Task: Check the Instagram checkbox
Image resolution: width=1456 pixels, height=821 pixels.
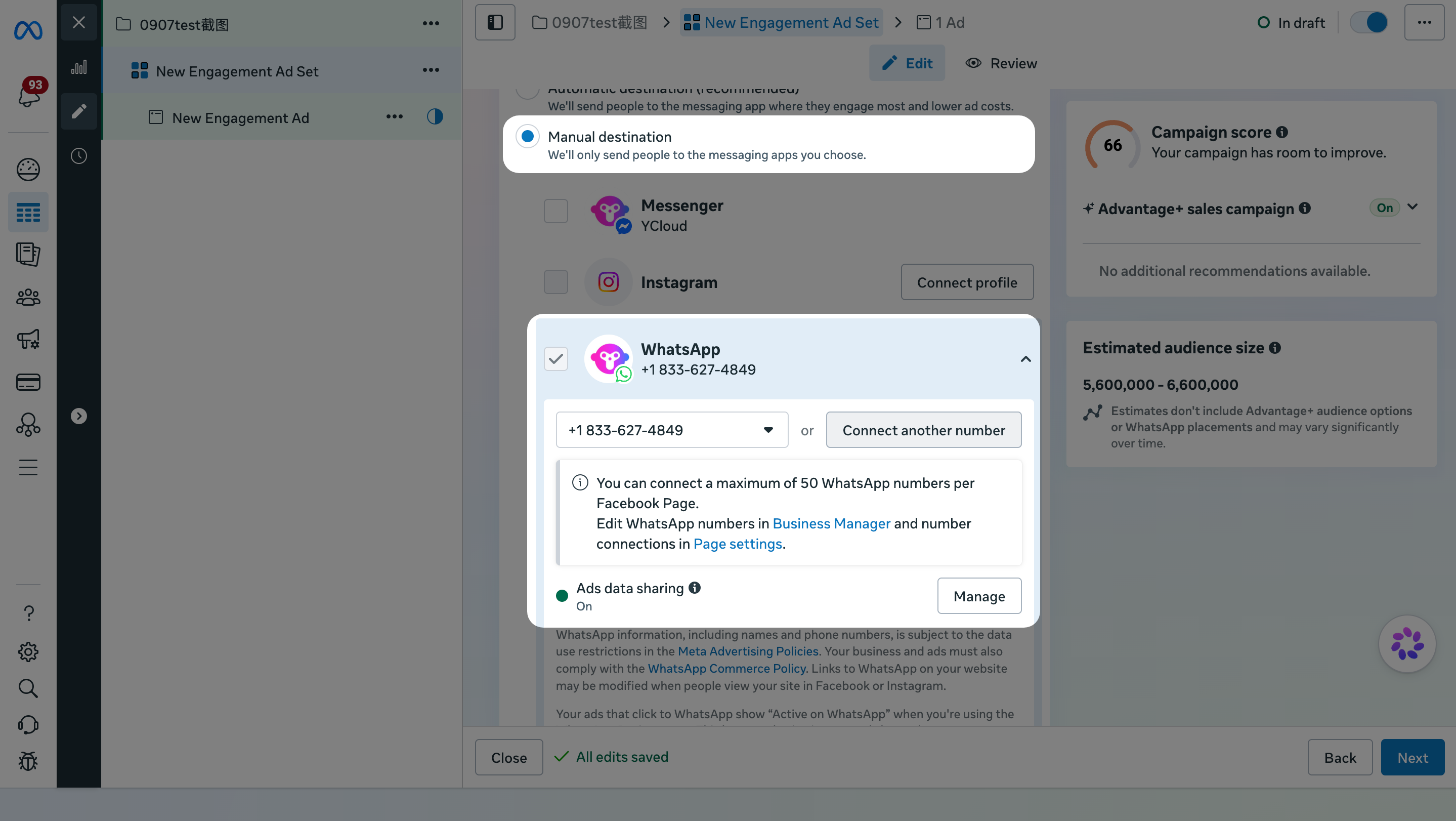Action: (555, 281)
